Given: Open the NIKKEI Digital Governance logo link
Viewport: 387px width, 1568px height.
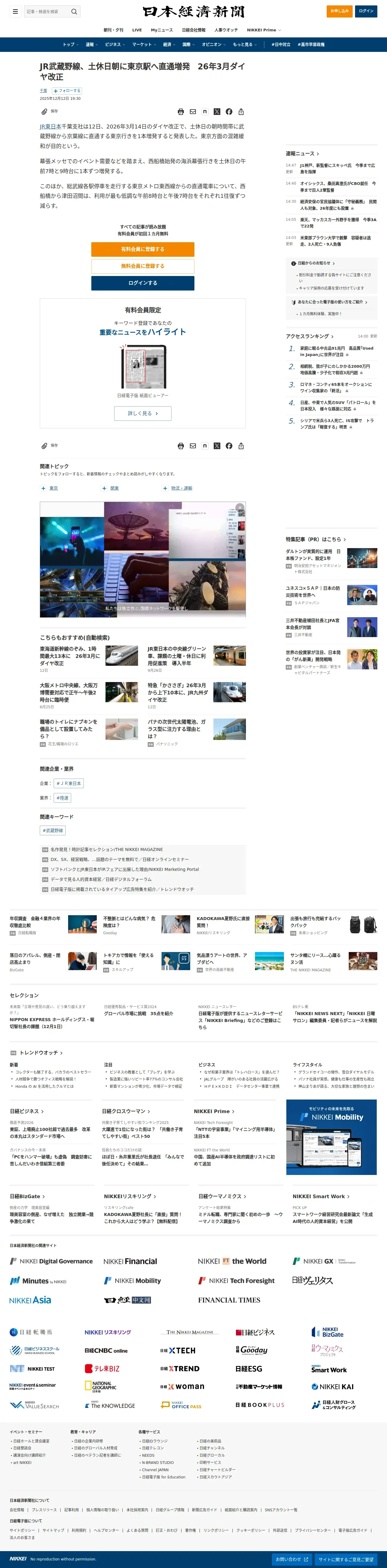Looking at the screenshot, I should pos(51,1261).
